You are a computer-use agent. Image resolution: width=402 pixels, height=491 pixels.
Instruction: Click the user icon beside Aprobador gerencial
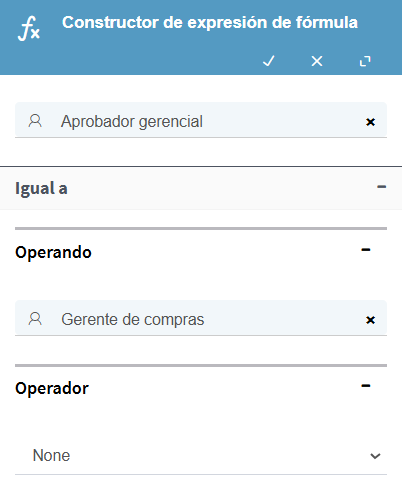(35, 121)
